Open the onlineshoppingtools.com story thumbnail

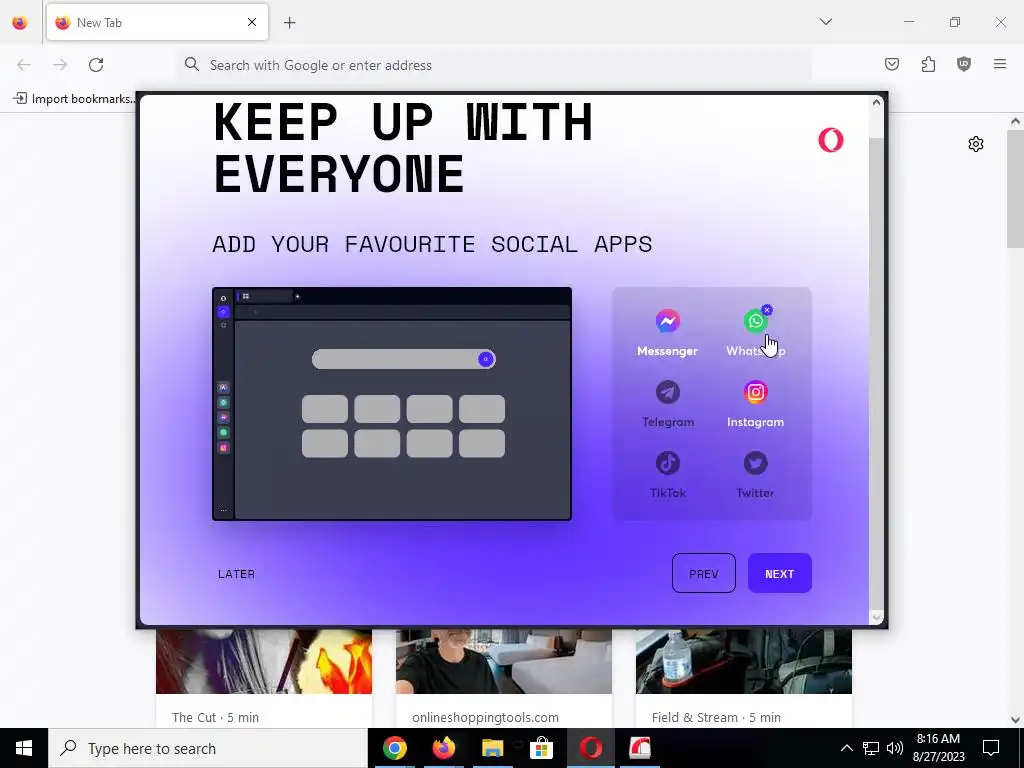pyautogui.click(x=504, y=661)
